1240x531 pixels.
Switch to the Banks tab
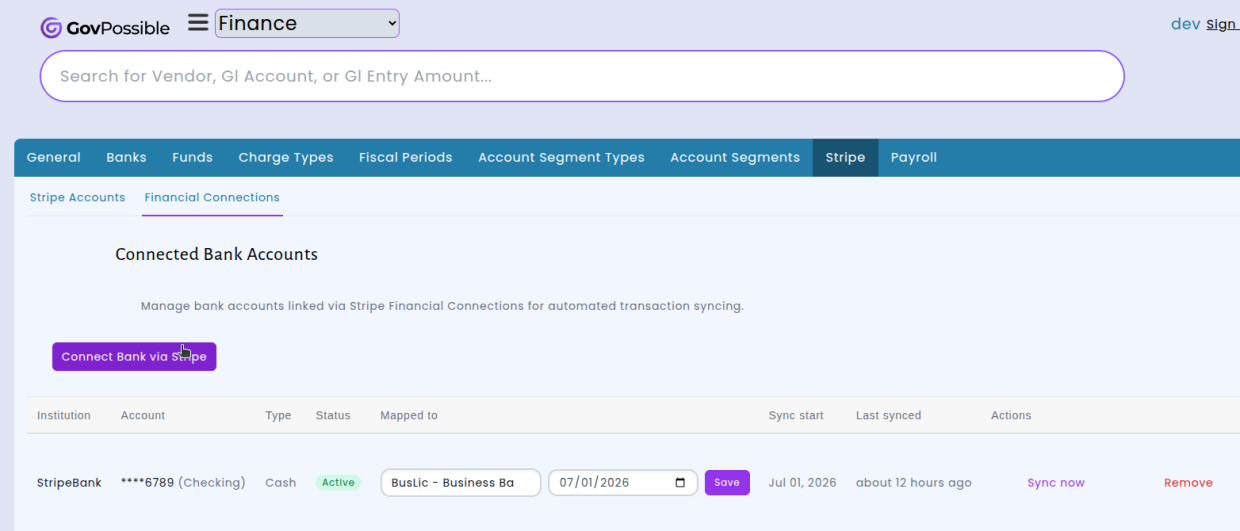127,157
